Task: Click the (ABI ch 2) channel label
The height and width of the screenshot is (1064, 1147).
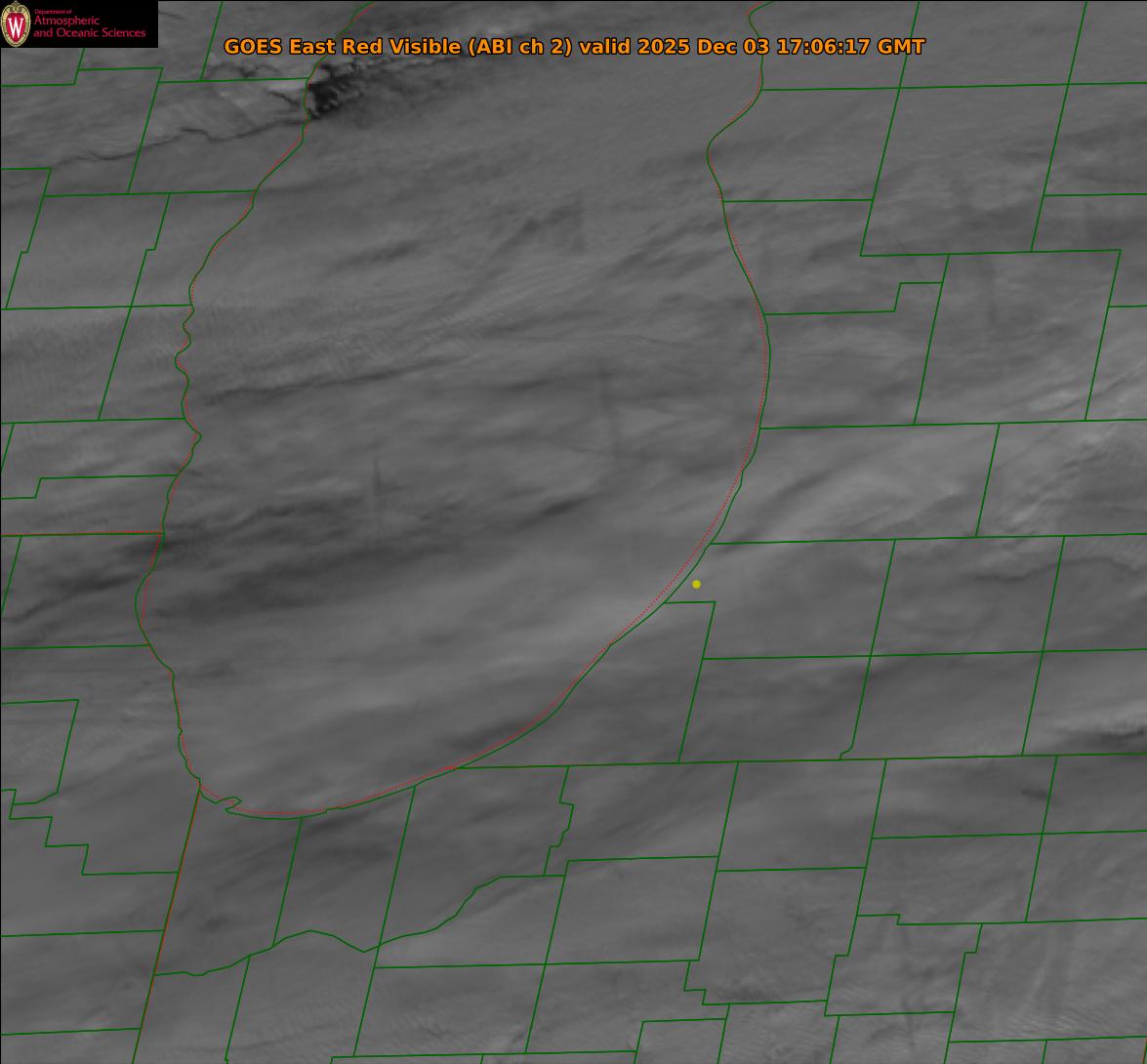Action: tap(520, 47)
